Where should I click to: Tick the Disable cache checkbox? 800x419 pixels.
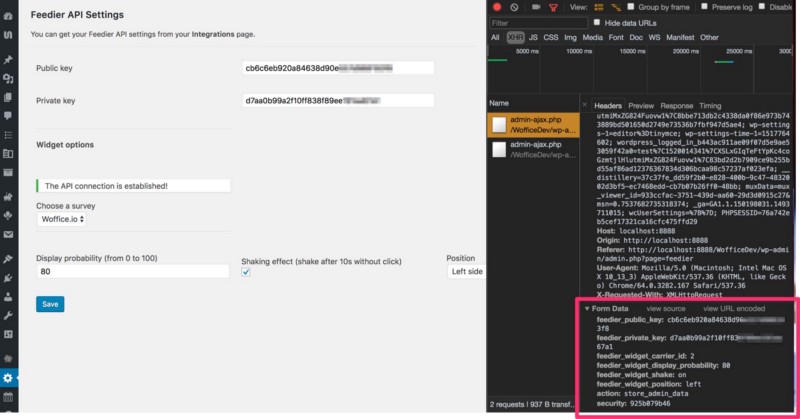[762, 7]
